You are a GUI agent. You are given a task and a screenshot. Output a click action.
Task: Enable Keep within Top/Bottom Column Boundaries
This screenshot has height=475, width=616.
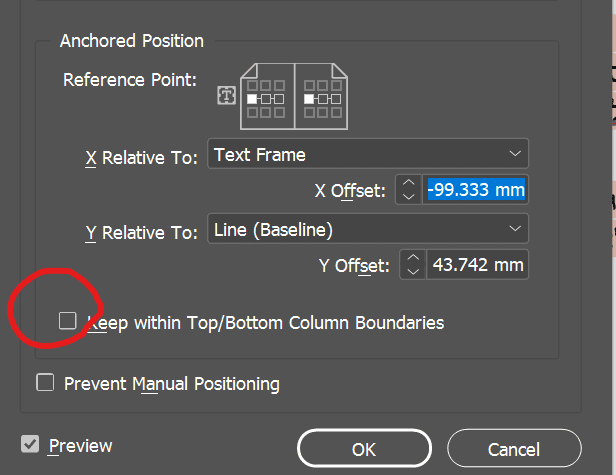(x=68, y=321)
